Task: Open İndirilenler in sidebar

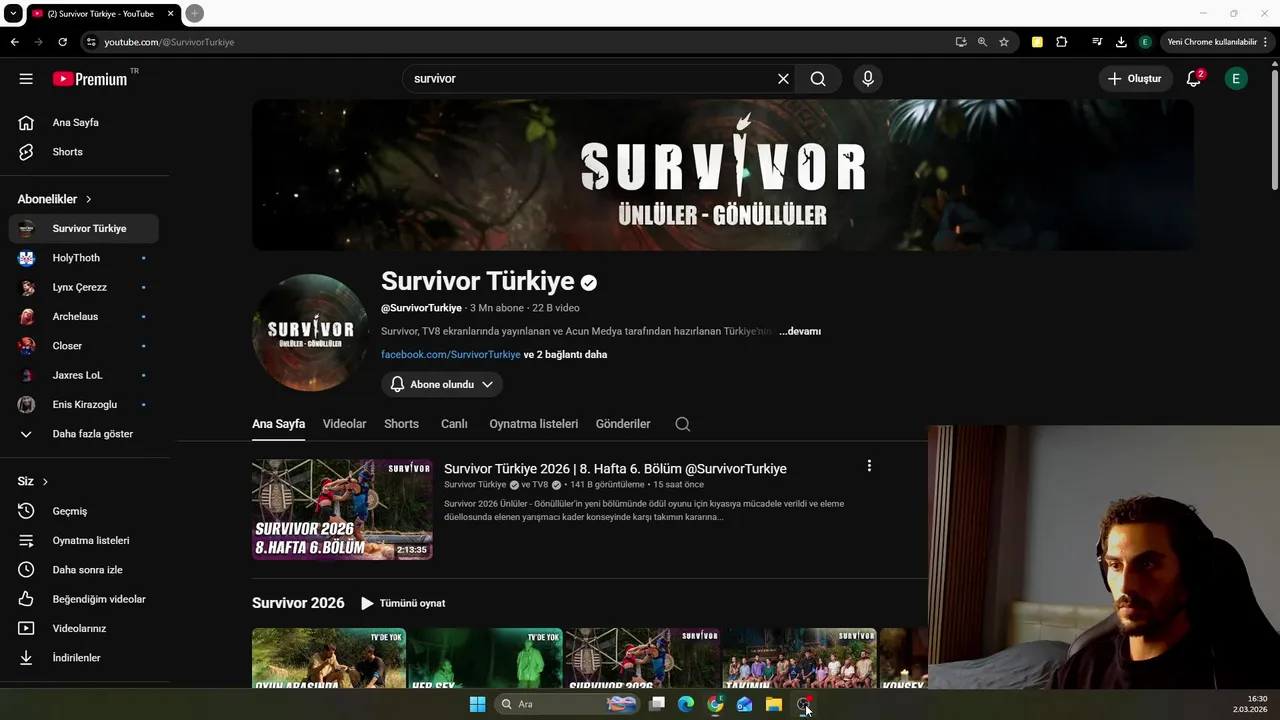Action: (84, 658)
